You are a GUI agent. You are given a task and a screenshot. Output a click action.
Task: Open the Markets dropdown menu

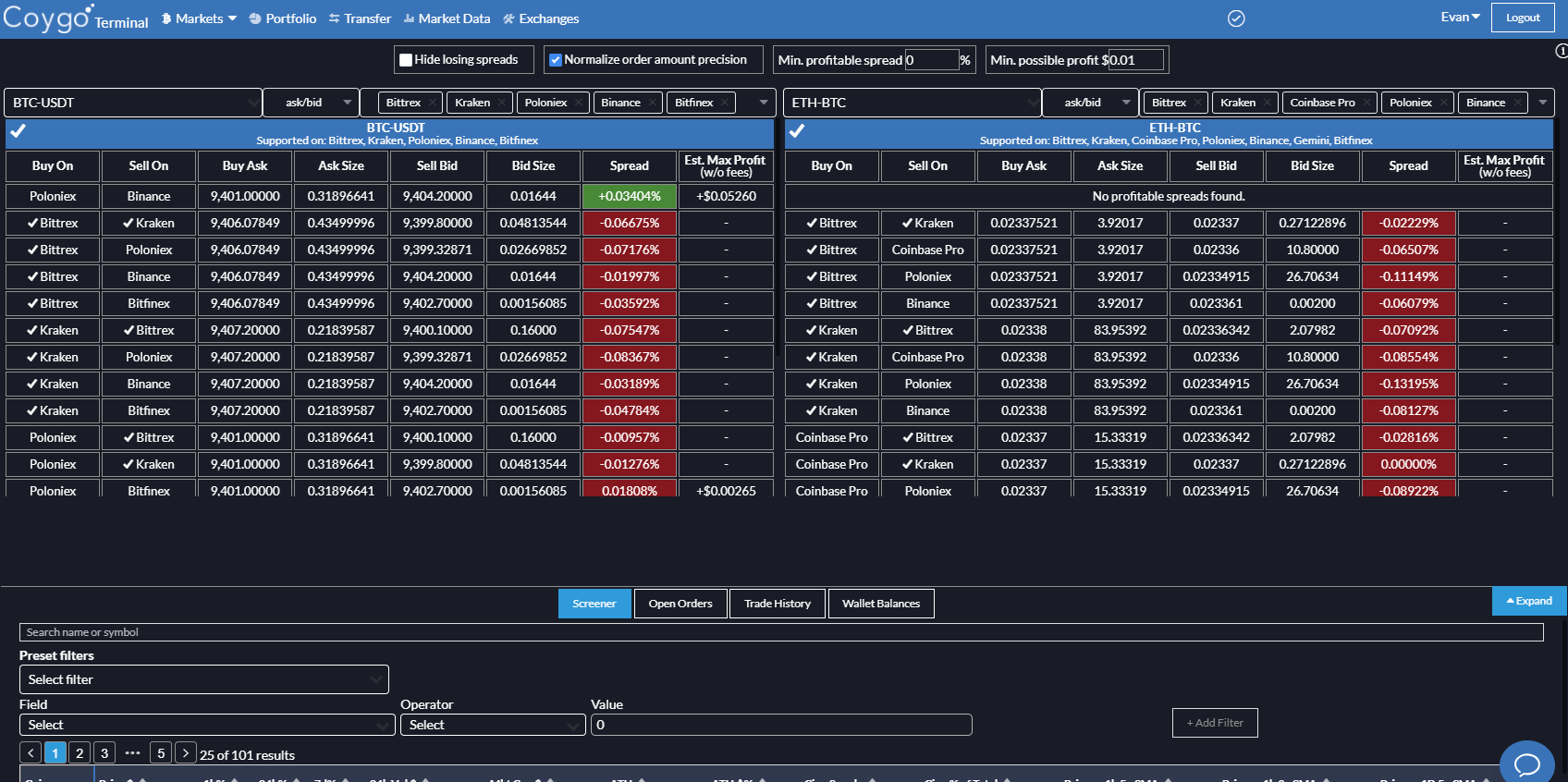pyautogui.click(x=199, y=18)
